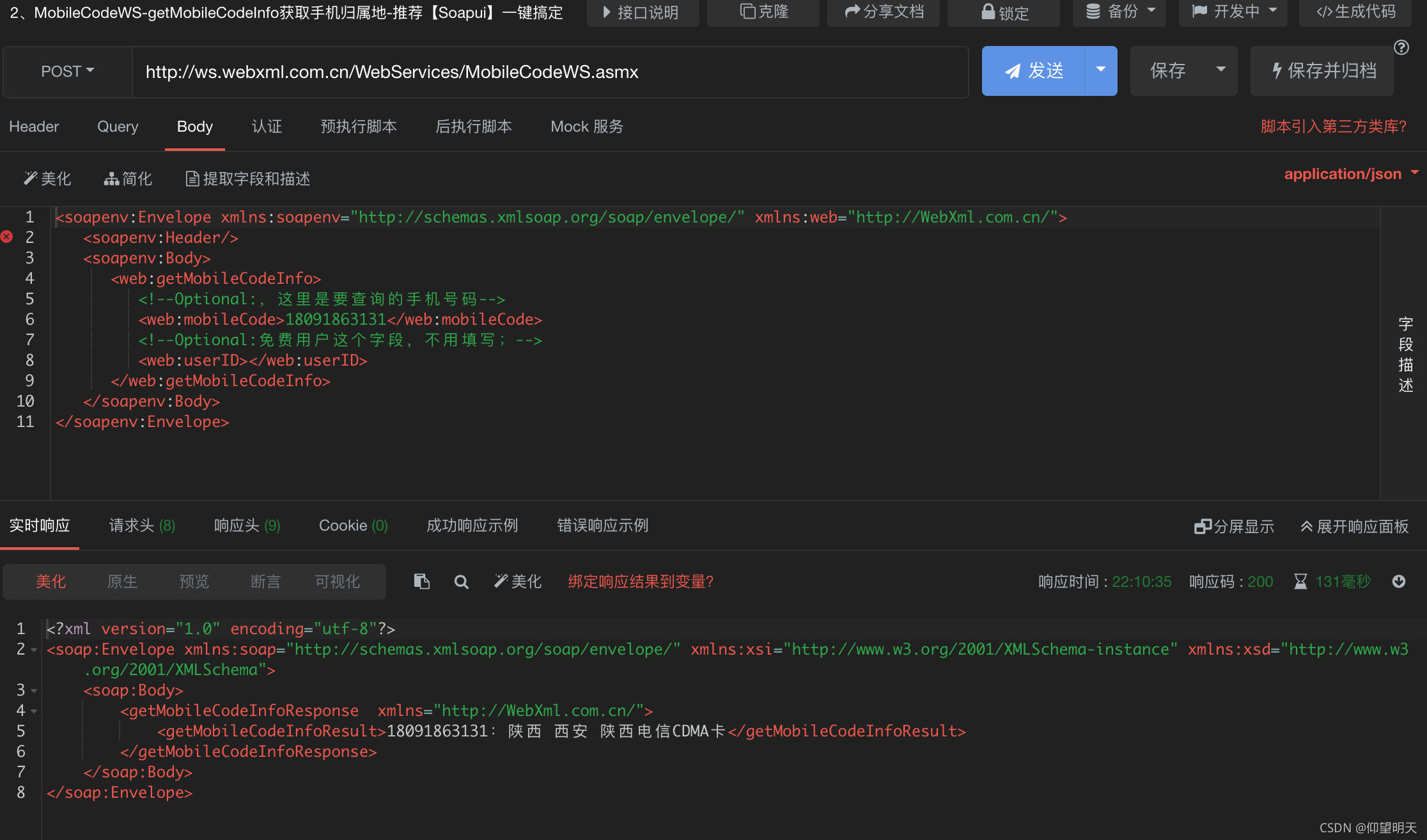The width and height of the screenshot is (1427, 840).
Task: Click 提取字段和描述 extract fields
Action: point(248,179)
